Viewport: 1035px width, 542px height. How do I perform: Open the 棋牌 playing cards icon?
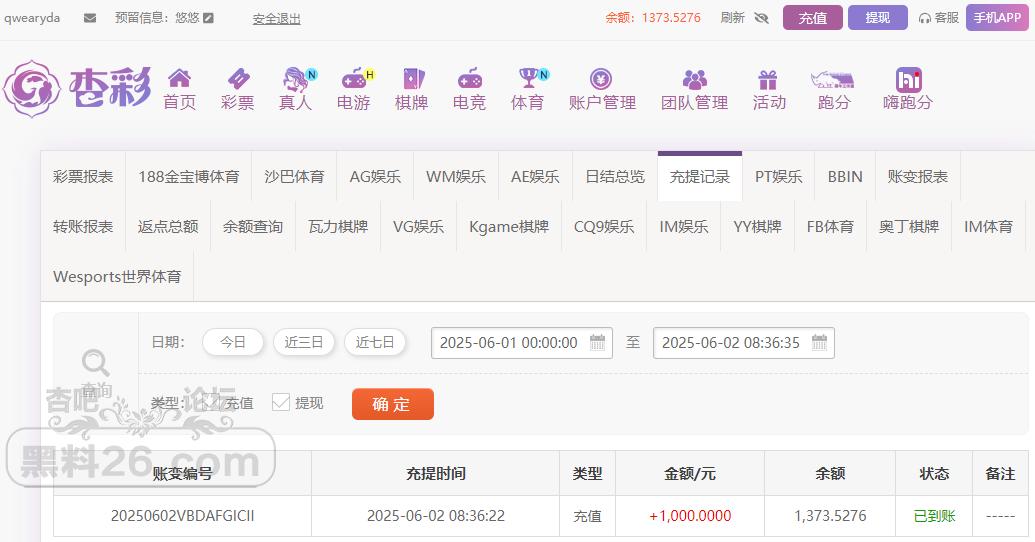pos(411,79)
